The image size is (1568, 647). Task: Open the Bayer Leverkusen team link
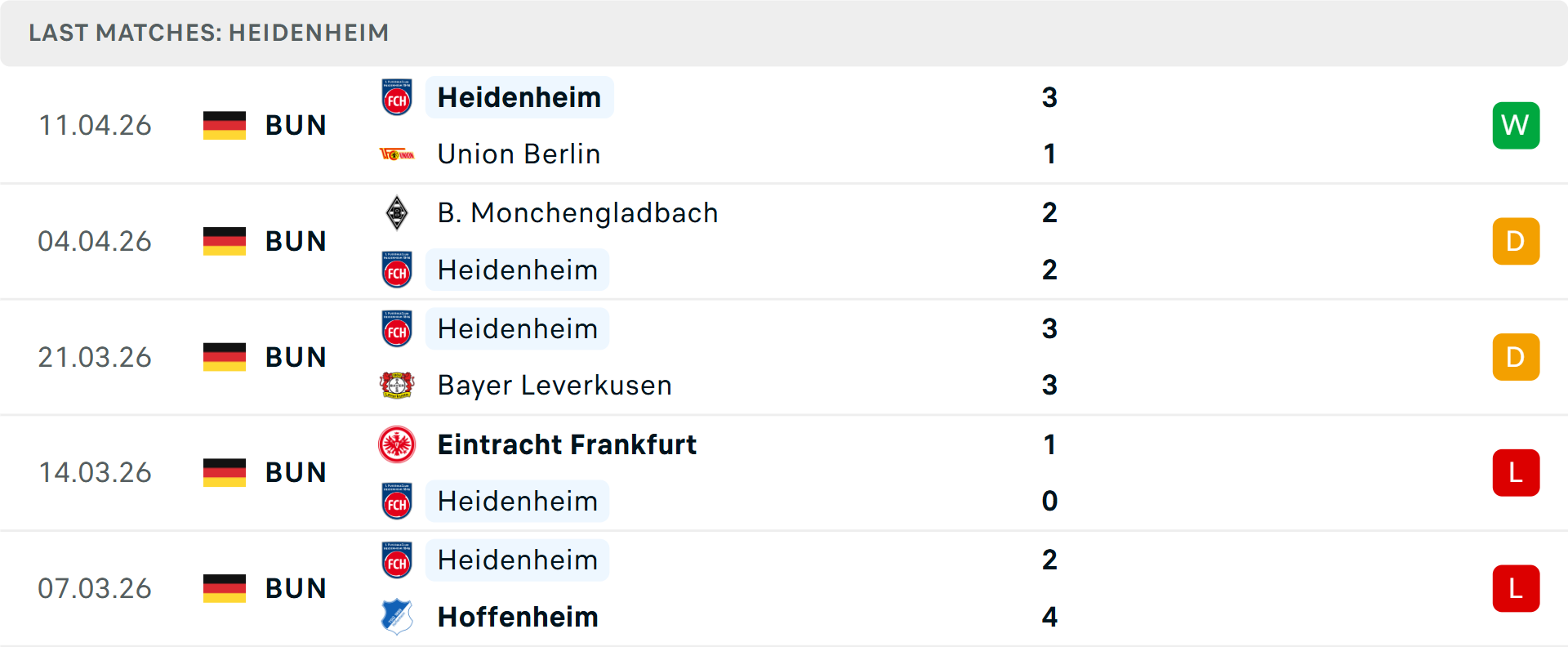tap(555, 386)
